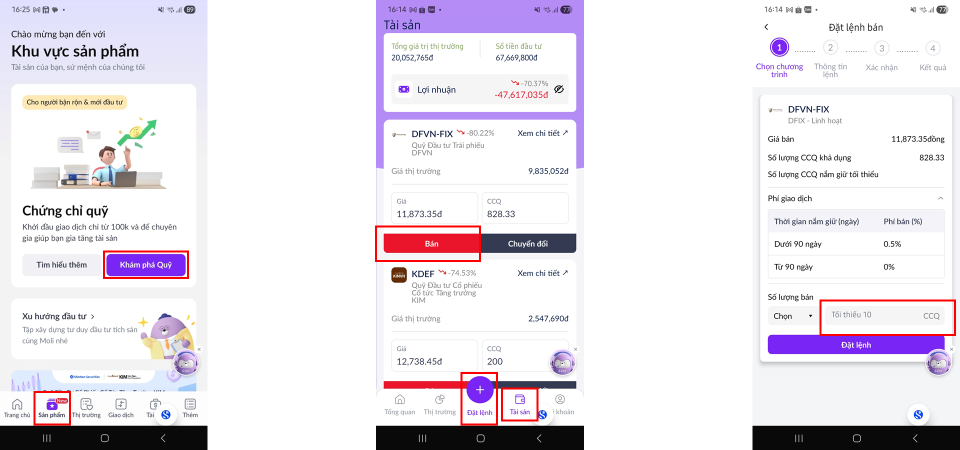Image resolution: width=960 pixels, height=450 pixels.
Task: Open the Chọn quantity dropdown
Action: [791, 316]
